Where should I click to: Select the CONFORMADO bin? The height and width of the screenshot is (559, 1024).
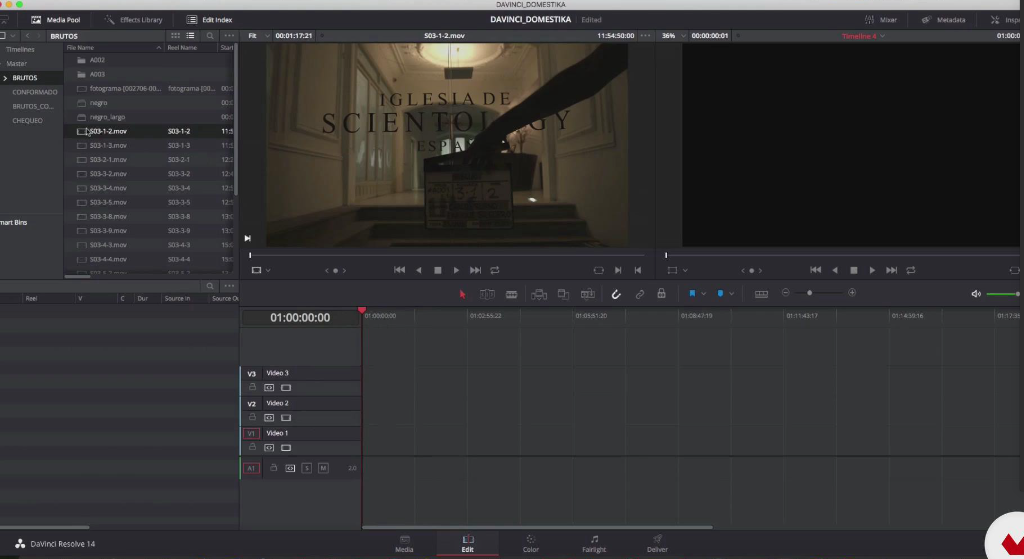click(35, 92)
